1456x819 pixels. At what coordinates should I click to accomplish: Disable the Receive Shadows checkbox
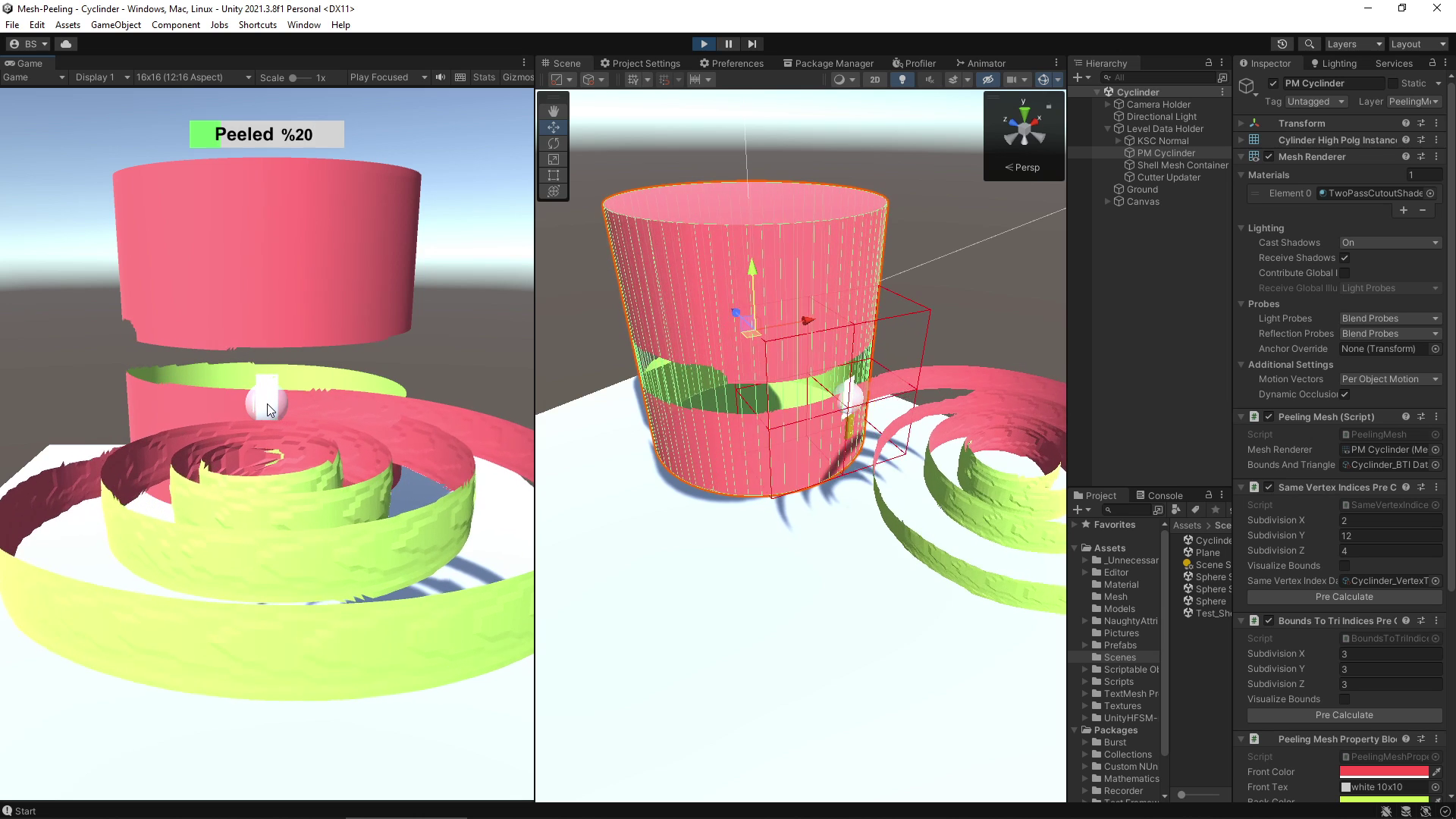(1345, 258)
